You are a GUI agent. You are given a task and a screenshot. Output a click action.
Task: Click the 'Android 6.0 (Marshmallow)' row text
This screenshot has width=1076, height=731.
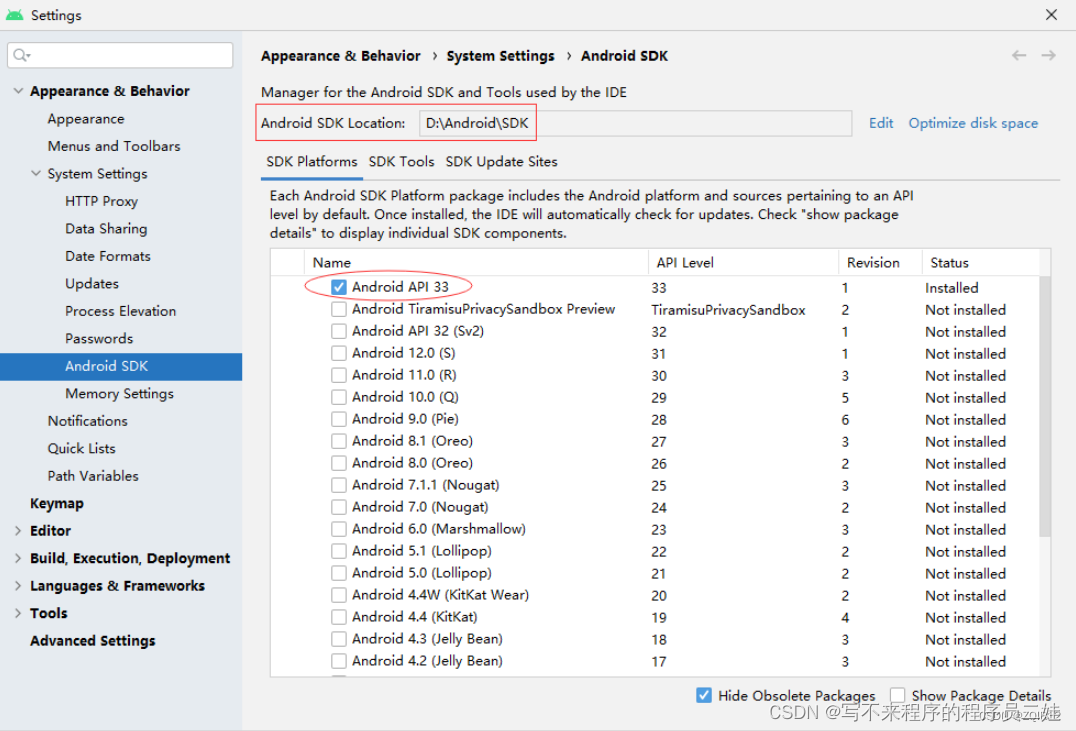(x=438, y=529)
